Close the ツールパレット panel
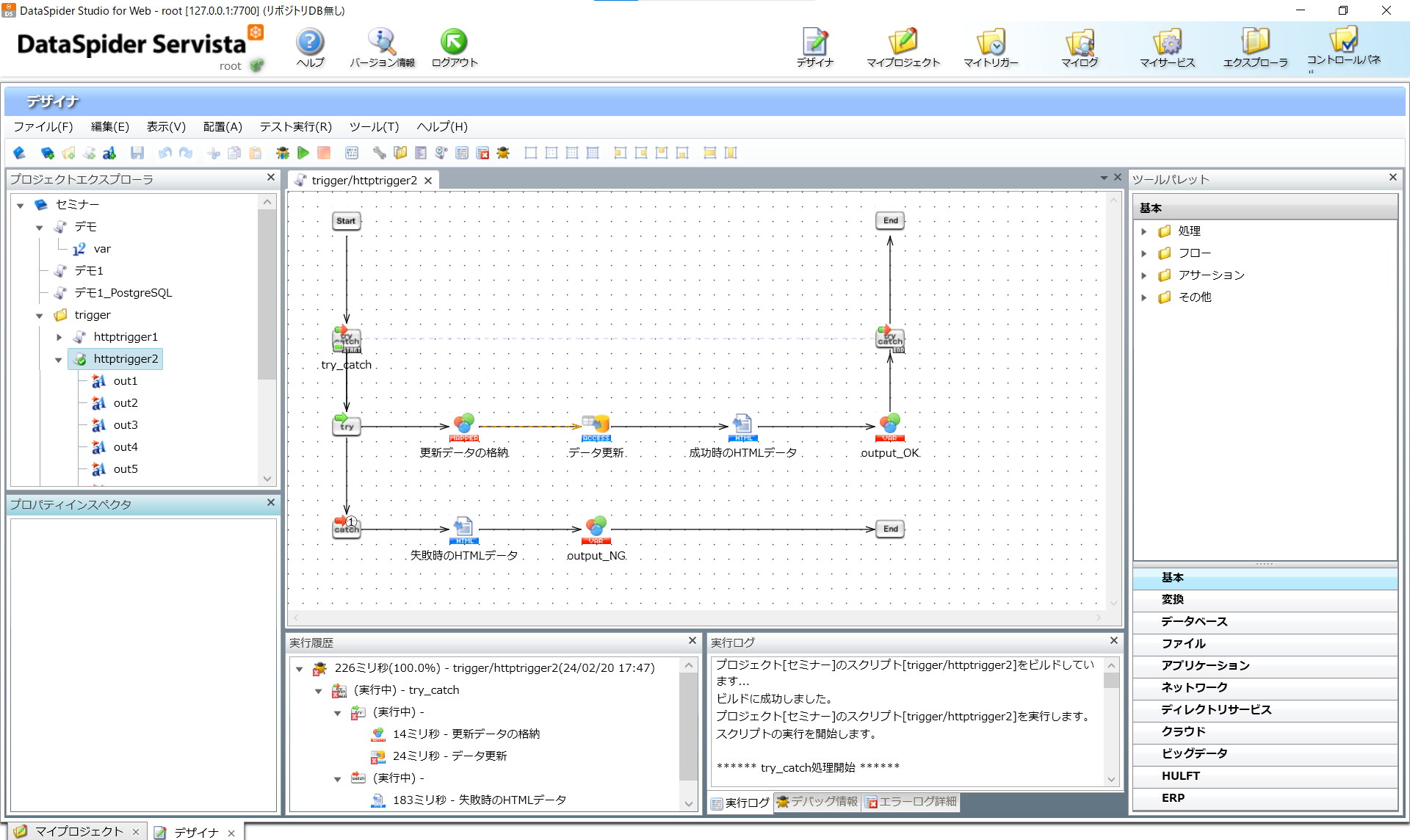This screenshot has width=1410, height=840. click(1393, 178)
